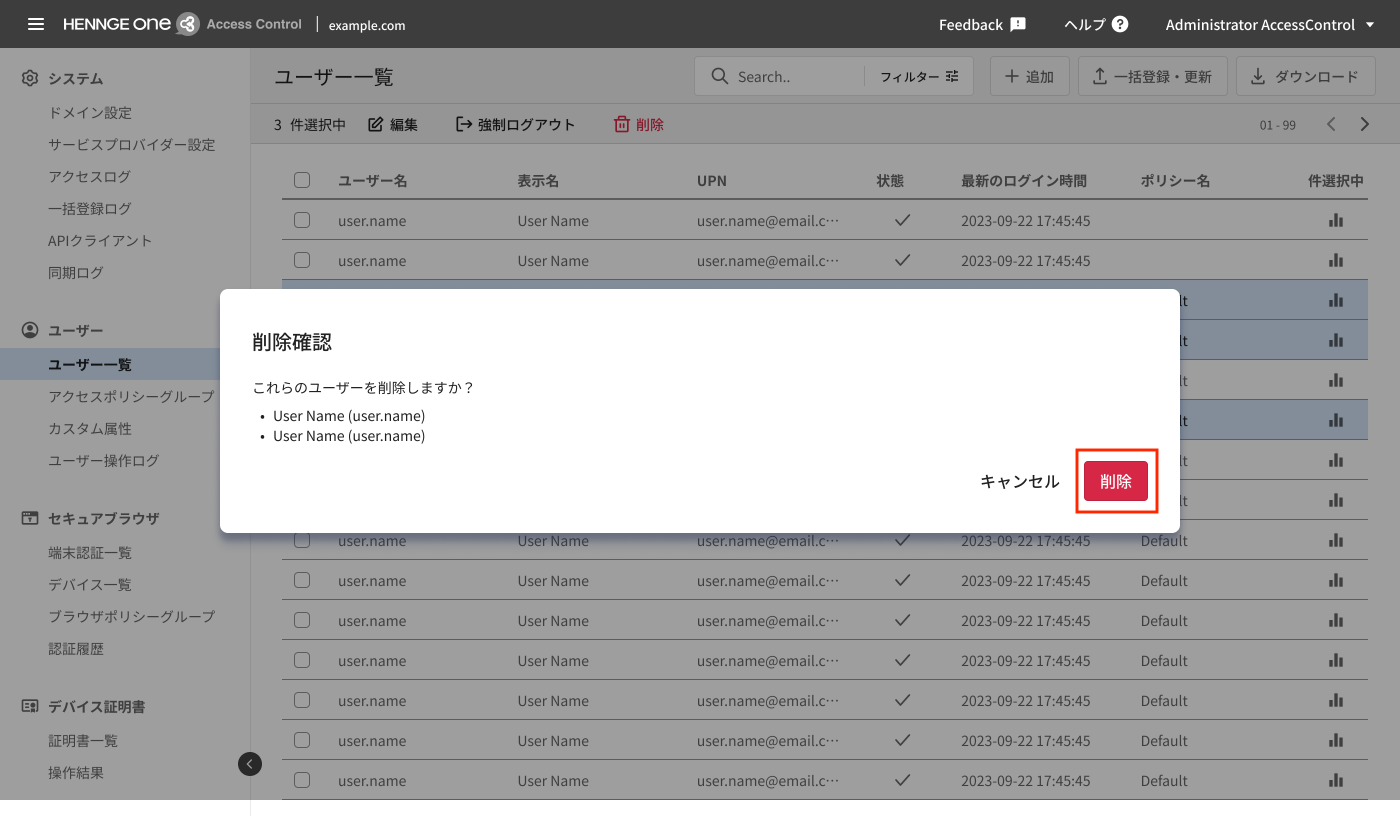Expand the Administrator AccessControl account dropdown
The image size is (1400, 816).
(x=1271, y=24)
